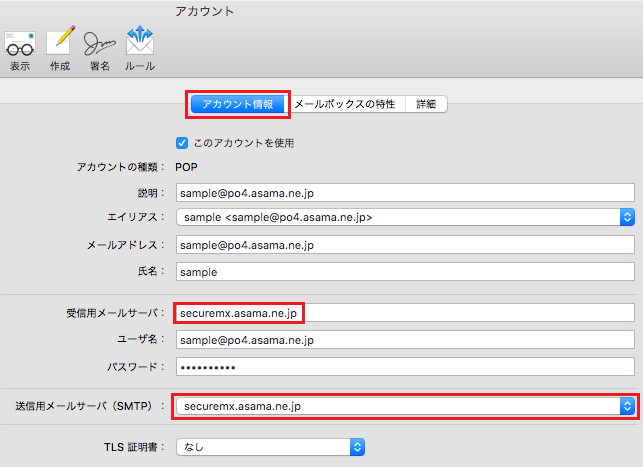The height and width of the screenshot is (467, 643).
Task: Open the 作成 (Composing) pencil icon
Action: pyautogui.click(x=60, y=50)
